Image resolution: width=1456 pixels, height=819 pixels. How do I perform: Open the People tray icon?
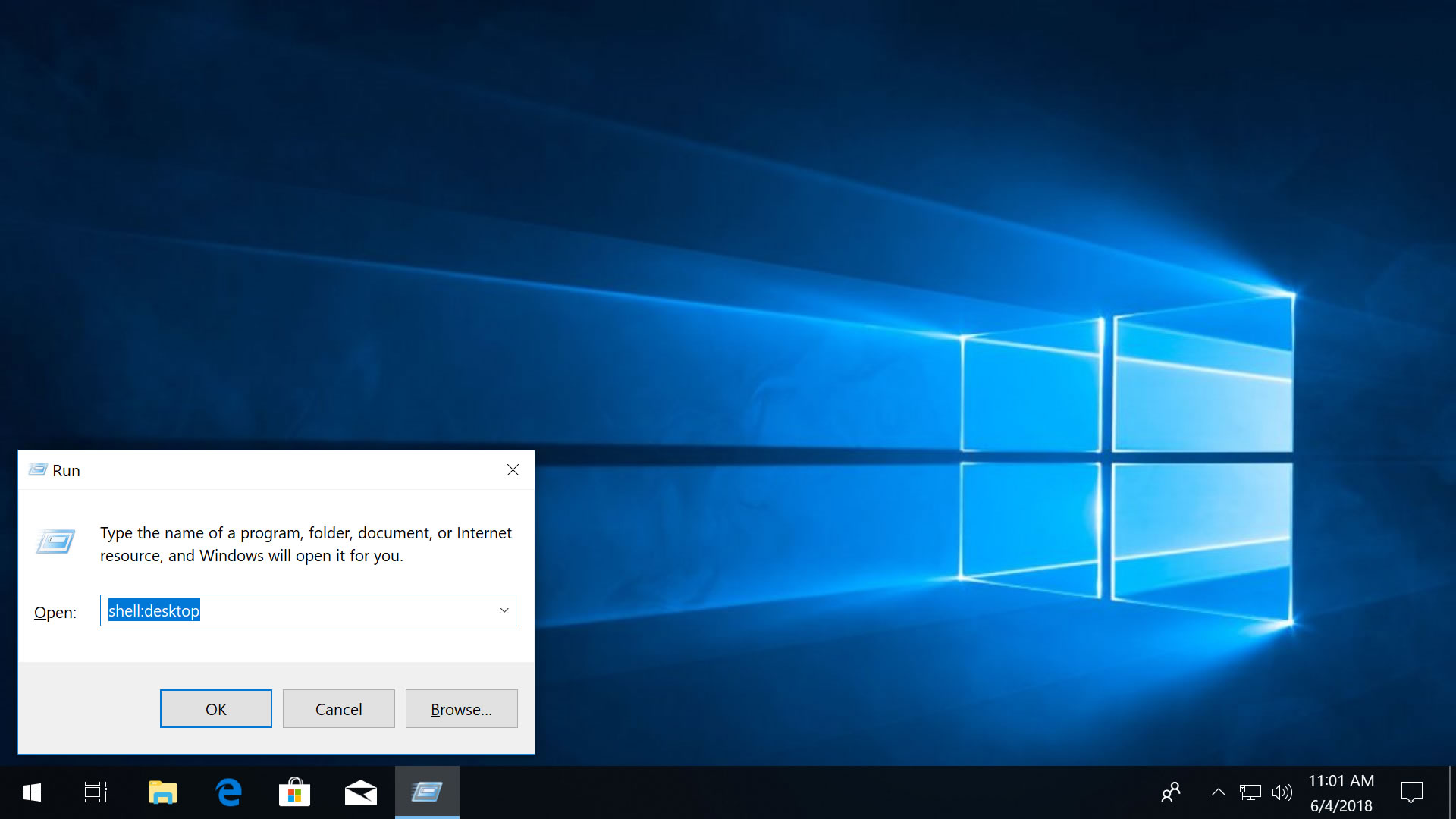1171,792
